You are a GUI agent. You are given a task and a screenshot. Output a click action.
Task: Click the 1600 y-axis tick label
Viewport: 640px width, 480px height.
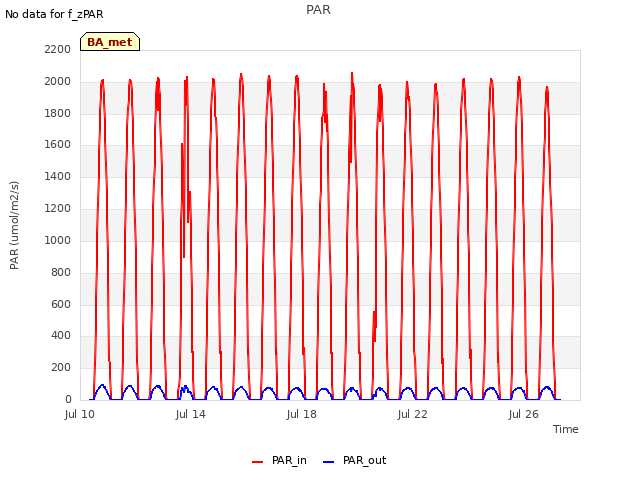pyautogui.click(x=58, y=144)
